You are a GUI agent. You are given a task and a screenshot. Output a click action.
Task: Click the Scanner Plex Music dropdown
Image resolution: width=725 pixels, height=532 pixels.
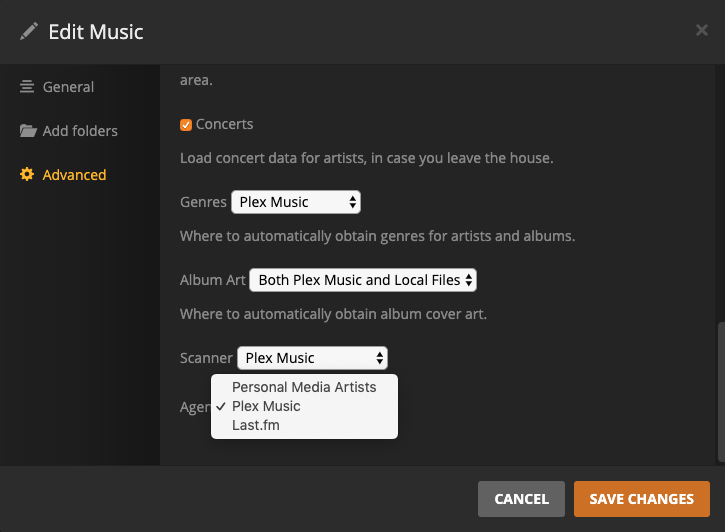pyautogui.click(x=312, y=358)
